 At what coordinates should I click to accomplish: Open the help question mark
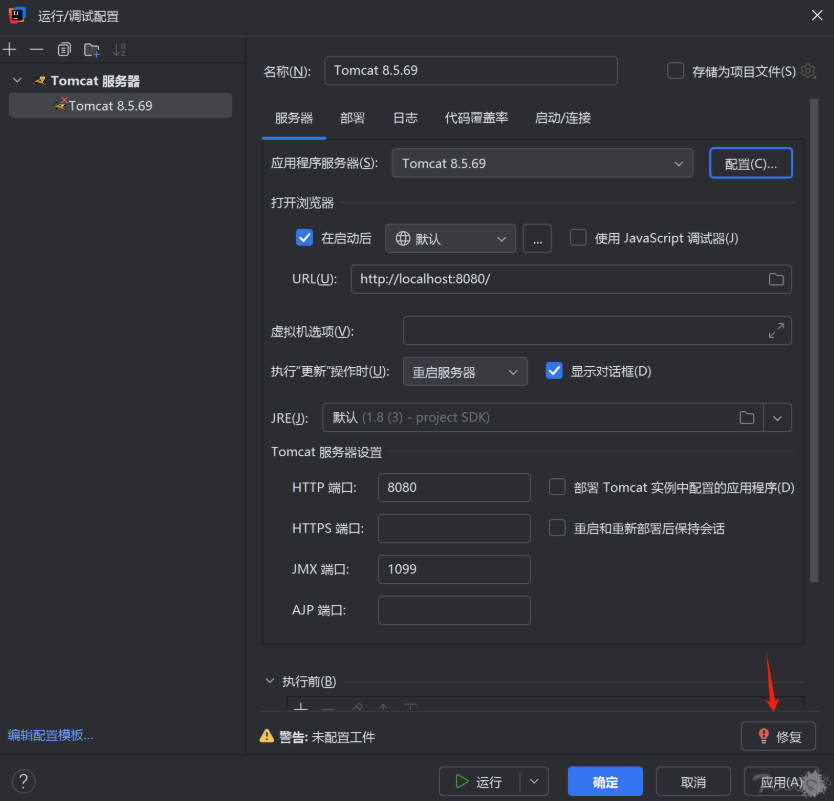(x=23, y=781)
